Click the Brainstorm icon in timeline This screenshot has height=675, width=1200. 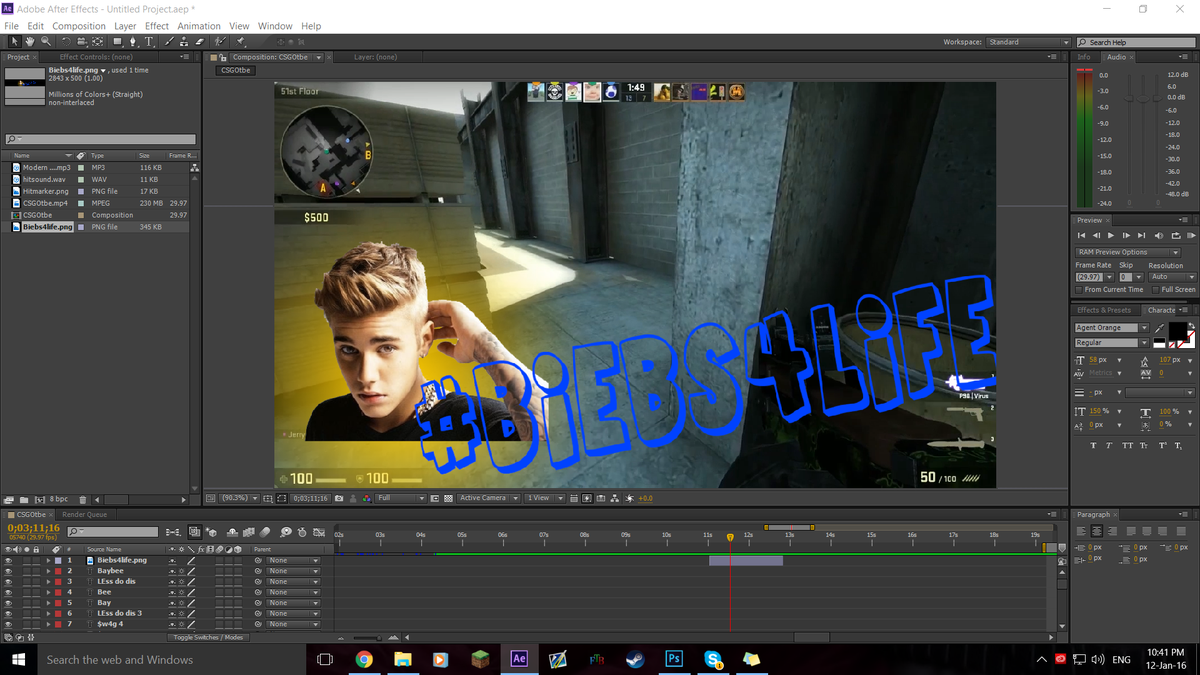pos(285,532)
